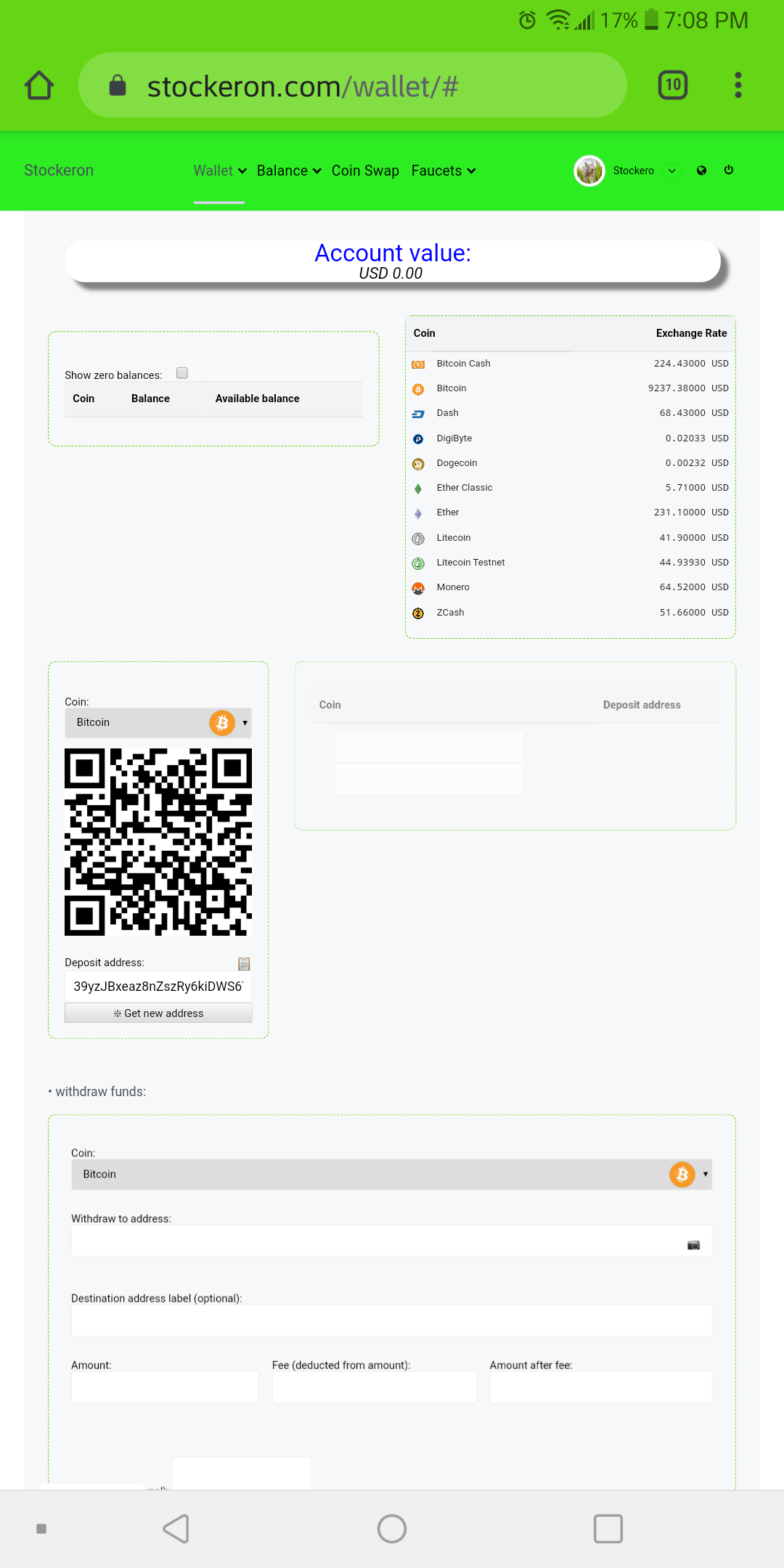Open the browser tab switcher showing 10
The image size is (784, 1568).
click(673, 85)
